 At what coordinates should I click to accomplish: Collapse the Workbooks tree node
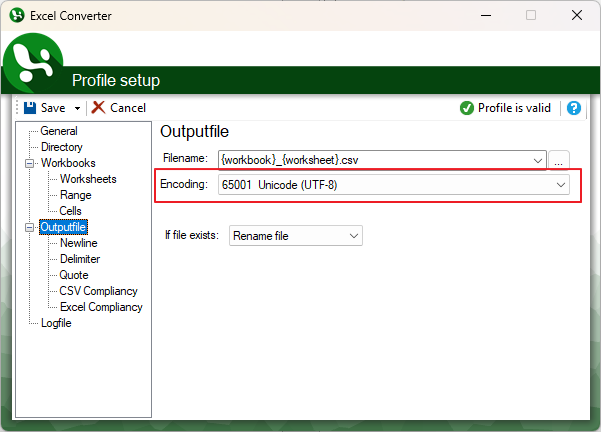[29, 163]
